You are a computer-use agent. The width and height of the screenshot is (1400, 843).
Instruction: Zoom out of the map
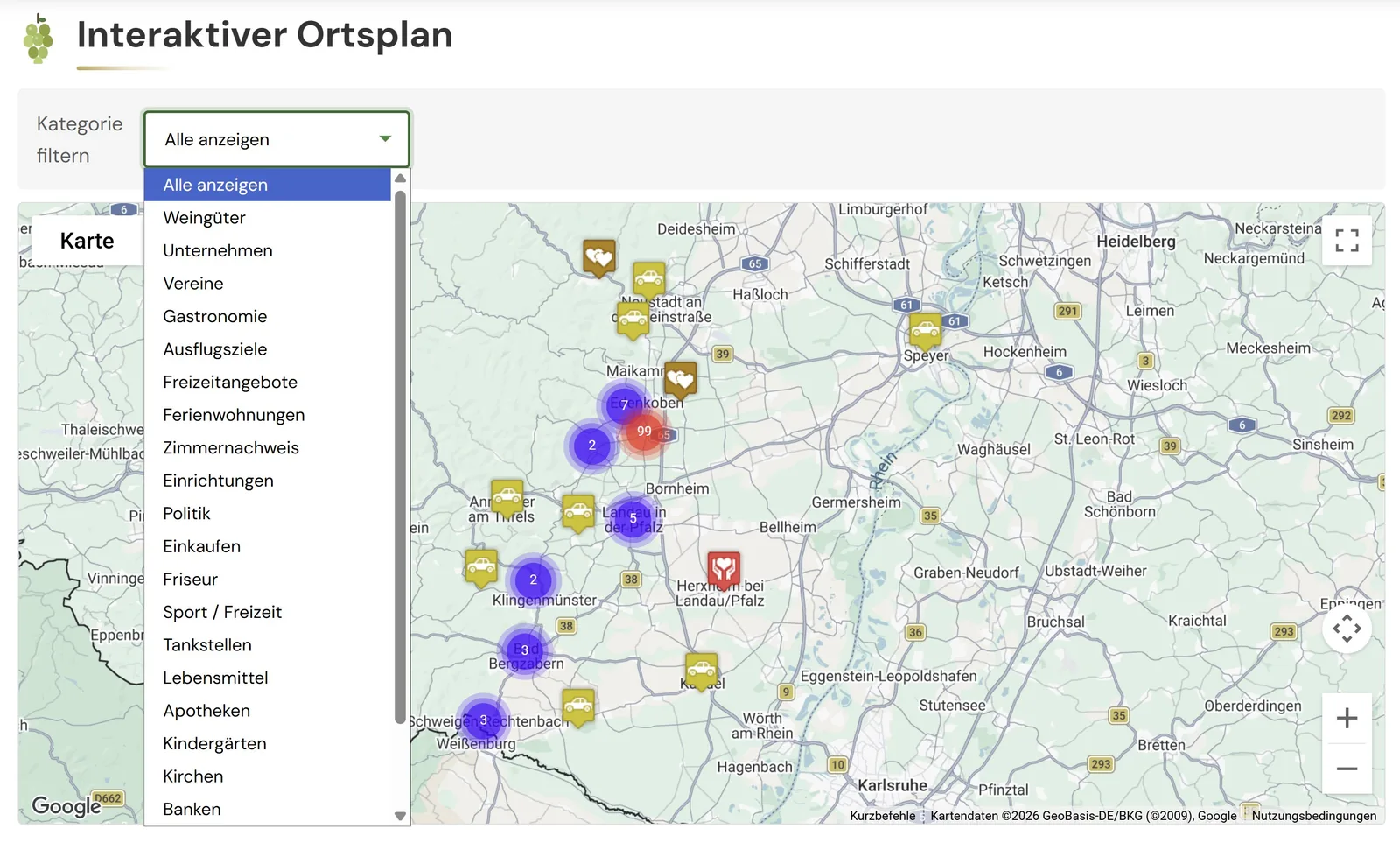coord(1347,769)
